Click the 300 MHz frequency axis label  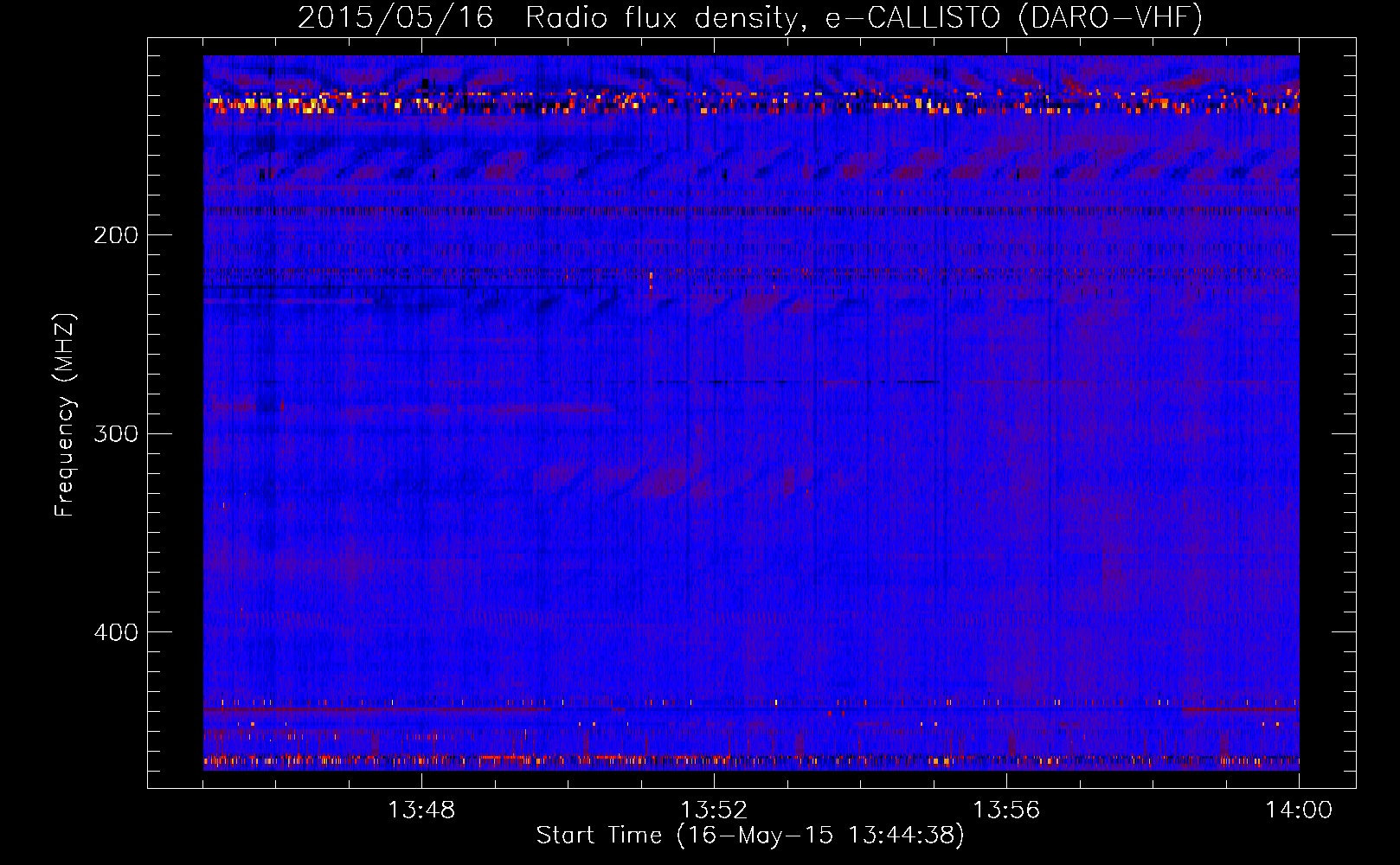tap(116, 433)
